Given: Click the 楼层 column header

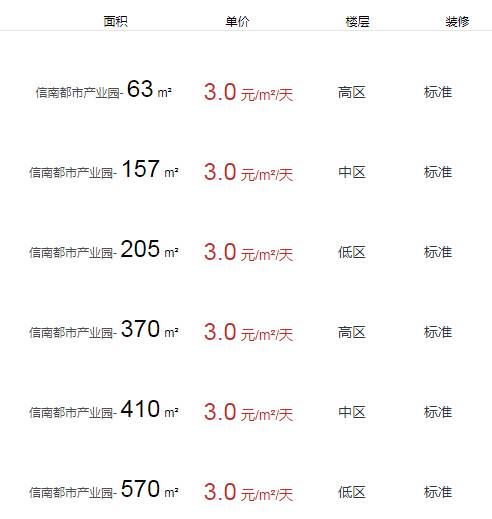Looking at the screenshot, I should [x=357, y=22].
